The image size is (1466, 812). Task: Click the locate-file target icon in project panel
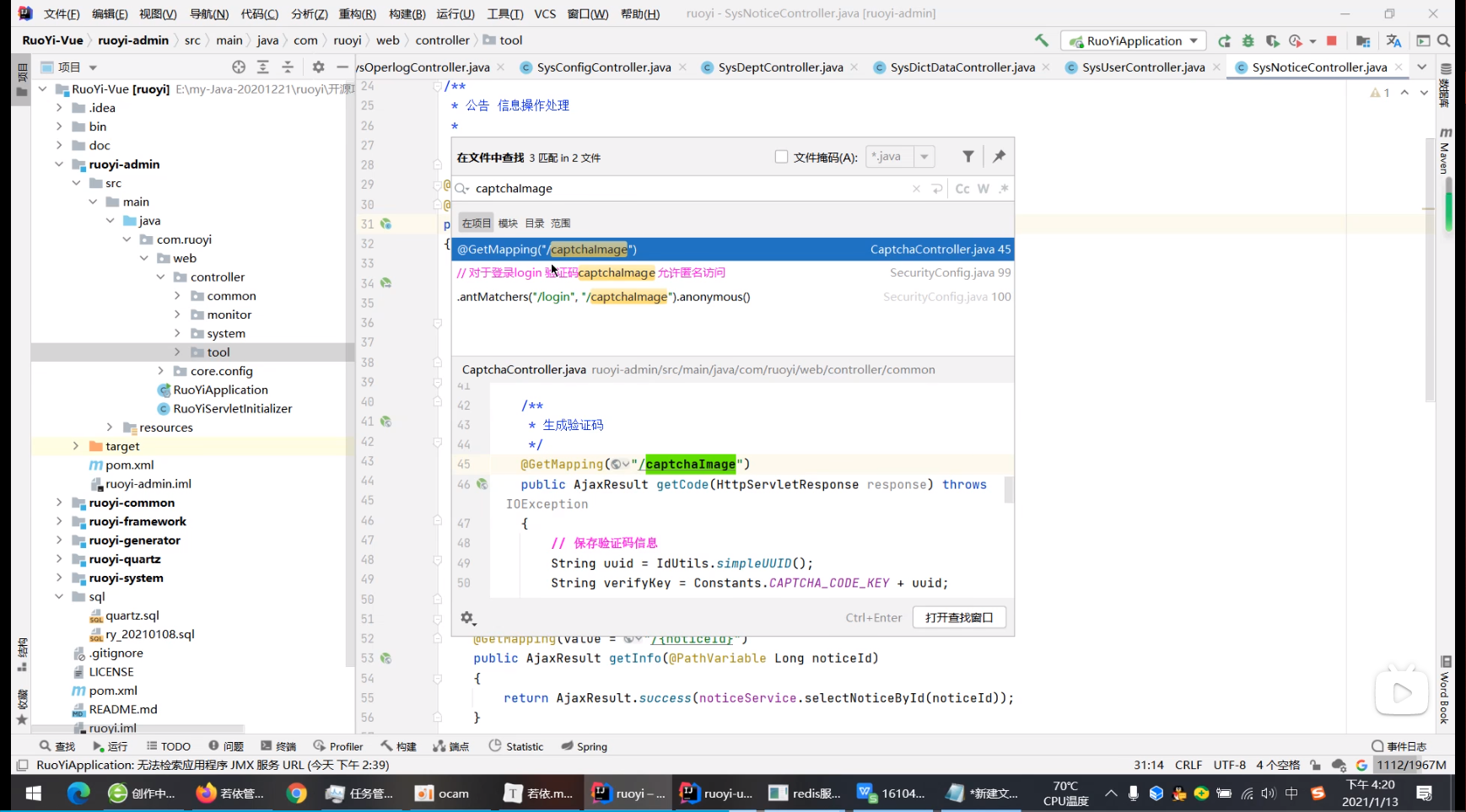[239, 67]
